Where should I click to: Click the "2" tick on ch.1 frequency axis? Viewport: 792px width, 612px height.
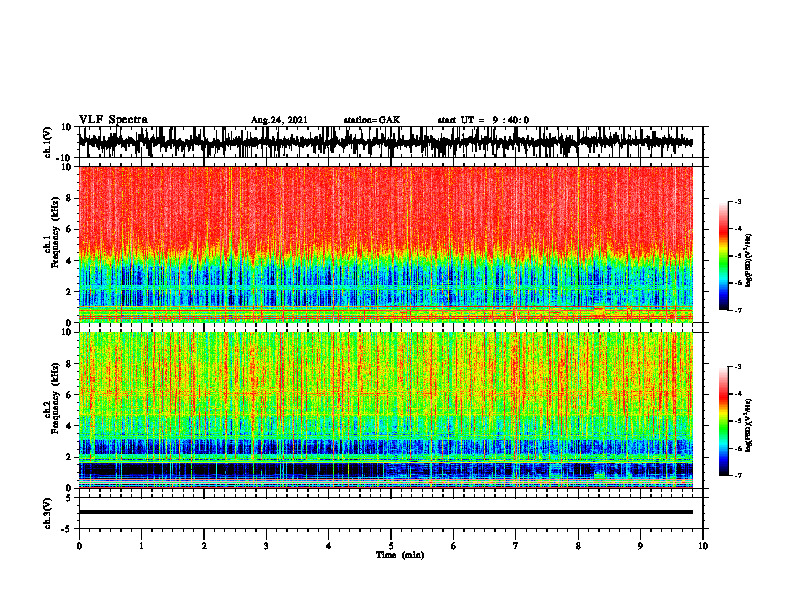pos(69,291)
